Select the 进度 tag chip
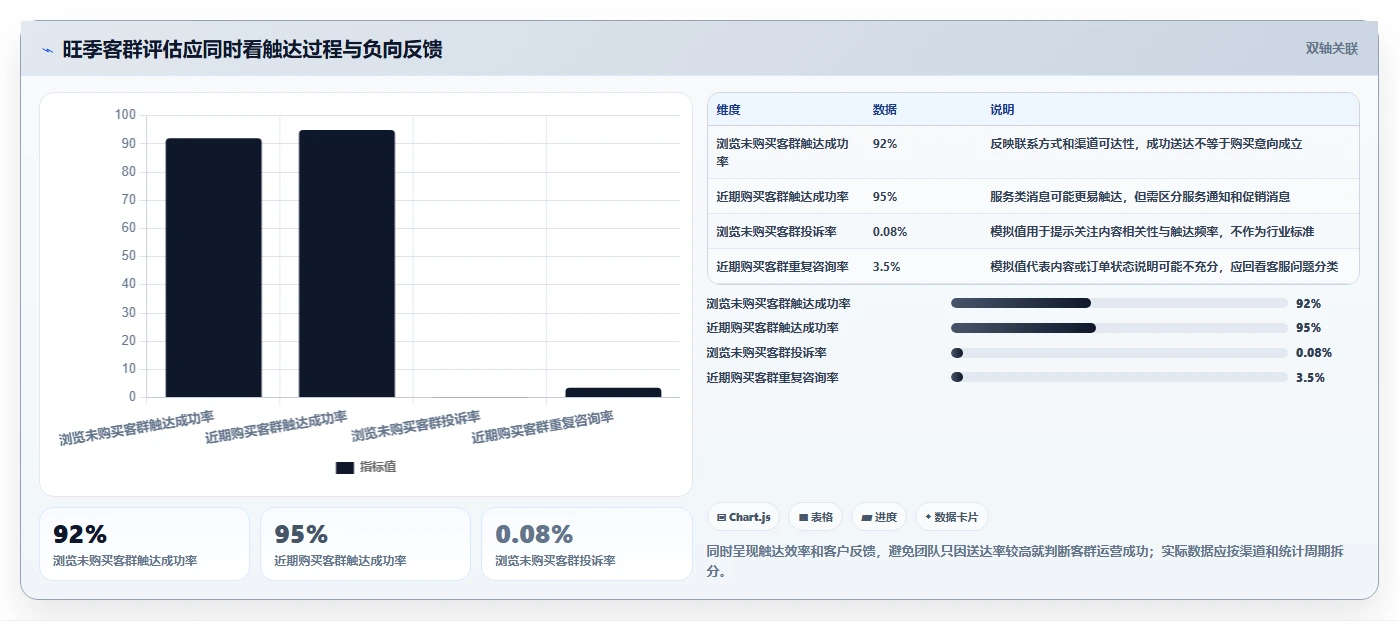The image size is (1399, 621). click(879, 517)
